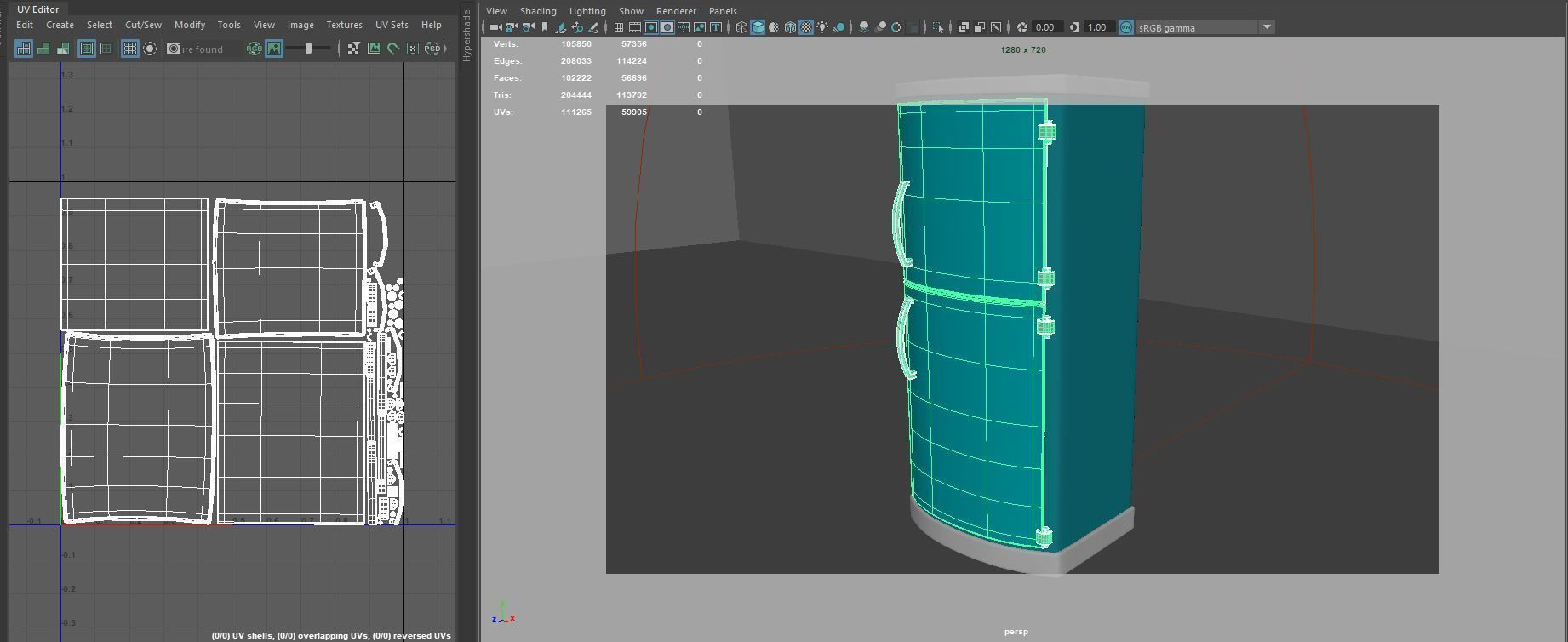1568x642 pixels.
Task: Toggle Shadows icon in viewport toolbar
Action: click(x=838, y=27)
